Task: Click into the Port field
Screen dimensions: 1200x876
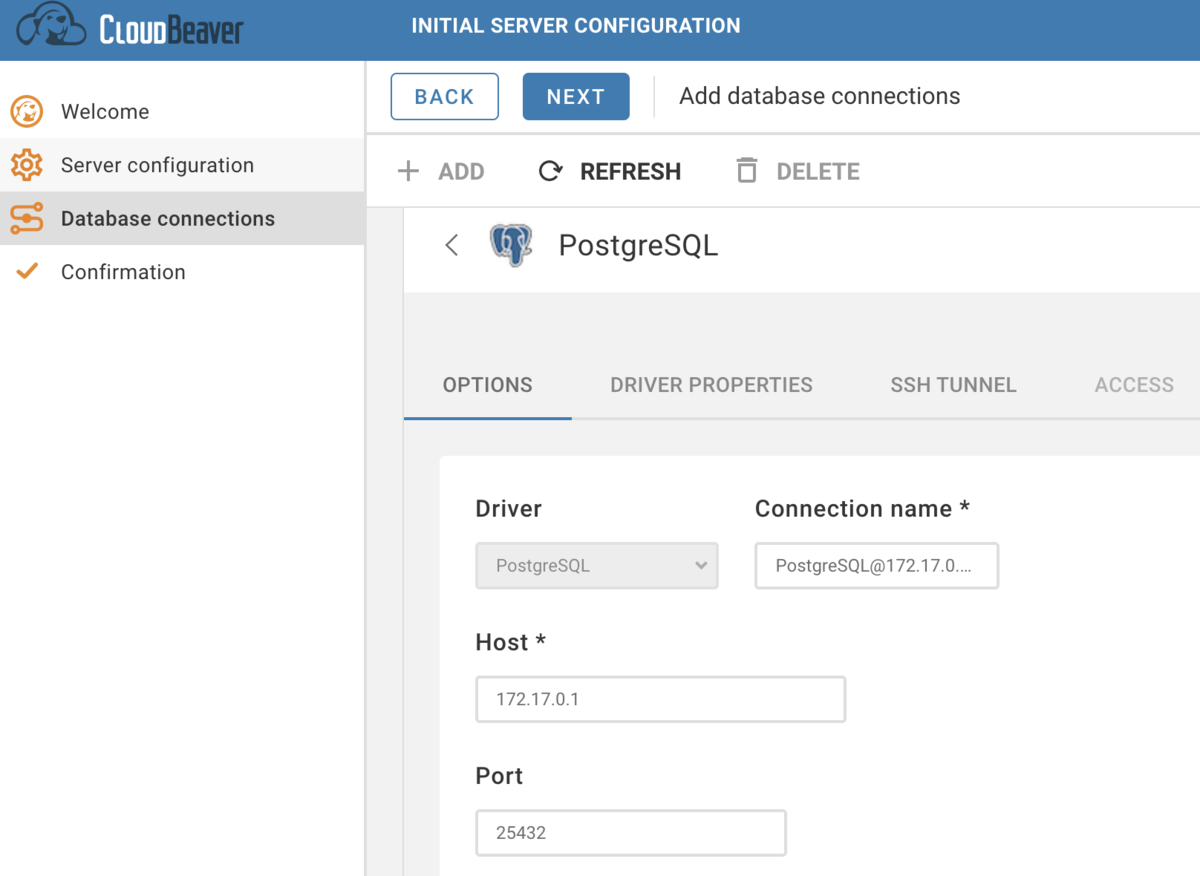Action: (631, 832)
